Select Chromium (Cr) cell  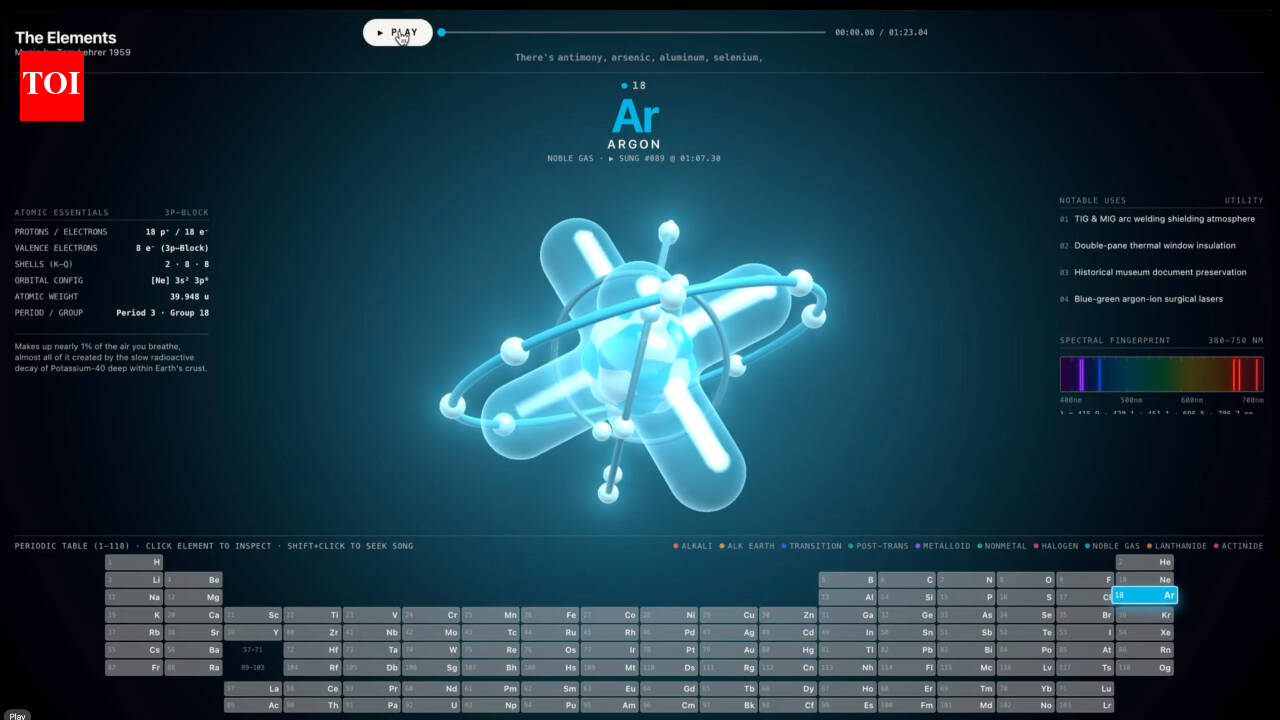(x=431, y=615)
